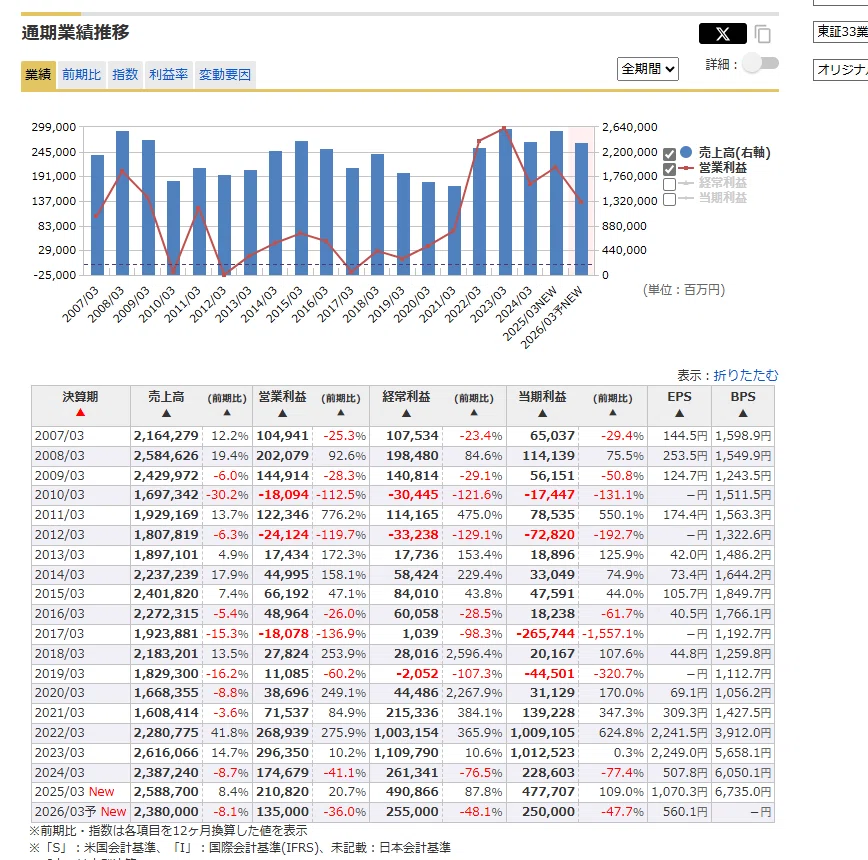Screen dimensions: 868x860
Task: Sort by 経常利益 arrow
Action: click(x=406, y=413)
